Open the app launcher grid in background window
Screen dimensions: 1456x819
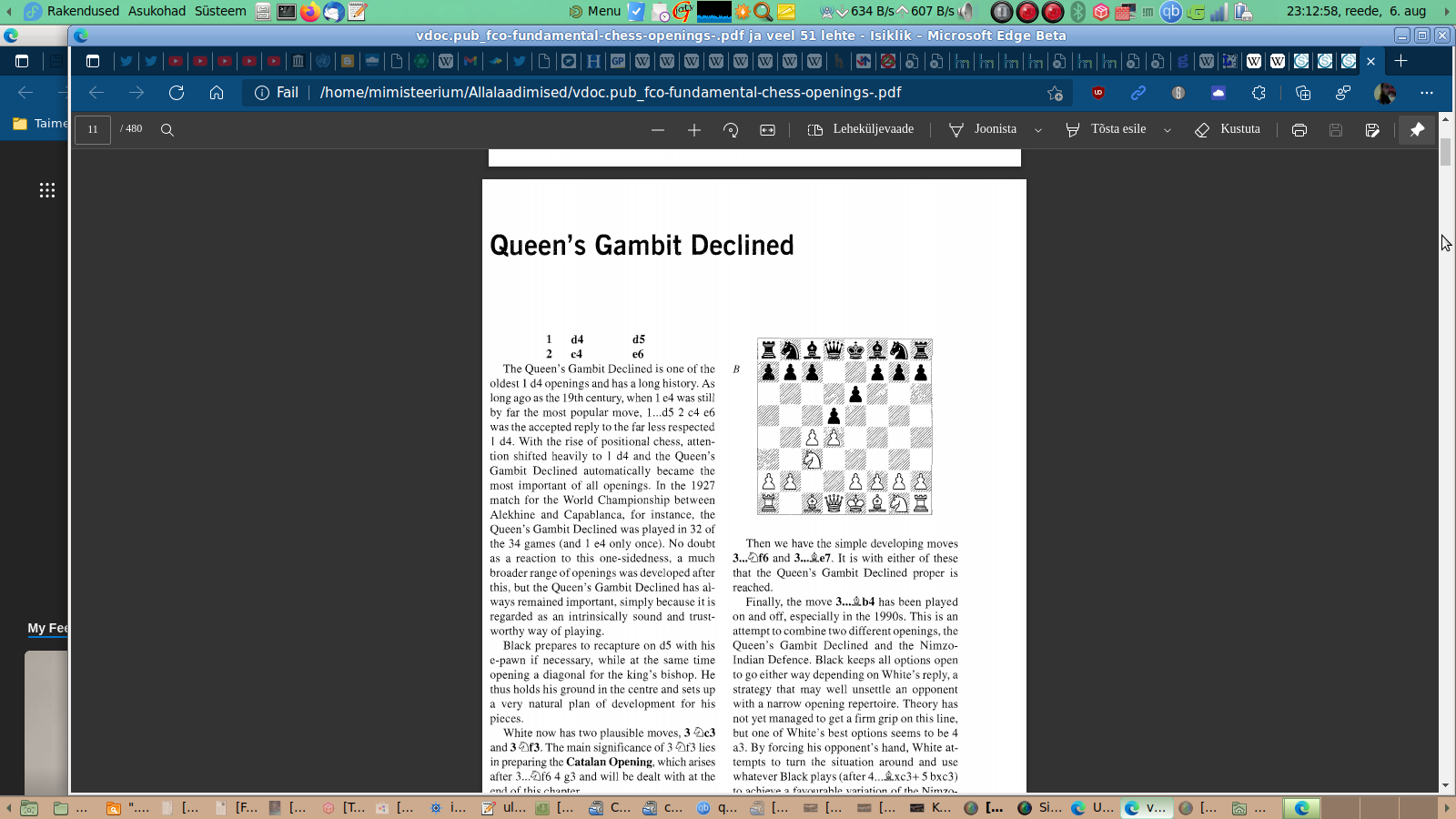pyautogui.click(x=47, y=190)
